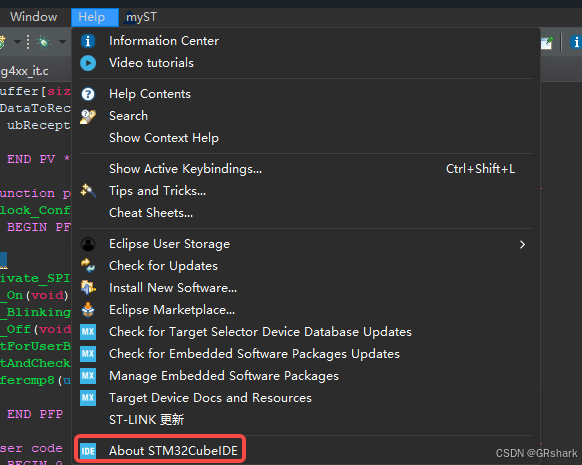Image resolution: width=582 pixels, height=465 pixels.
Task: Choose Check for Embedded Software Packages Updates text
Action: click(254, 354)
